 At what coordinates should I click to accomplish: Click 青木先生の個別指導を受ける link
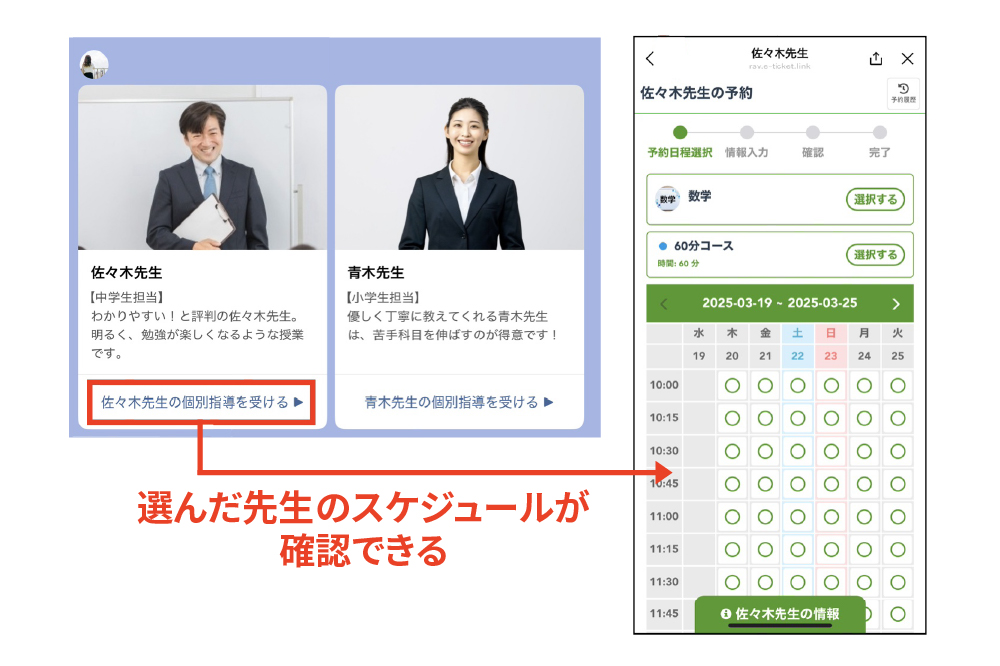459,402
